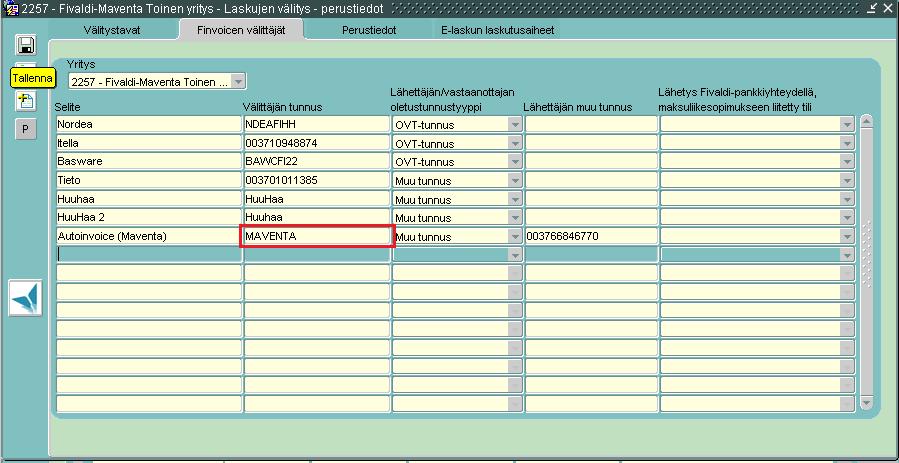899x463 pixels.
Task: Open the bank account dropdown in Tieto row
Action: point(847,181)
